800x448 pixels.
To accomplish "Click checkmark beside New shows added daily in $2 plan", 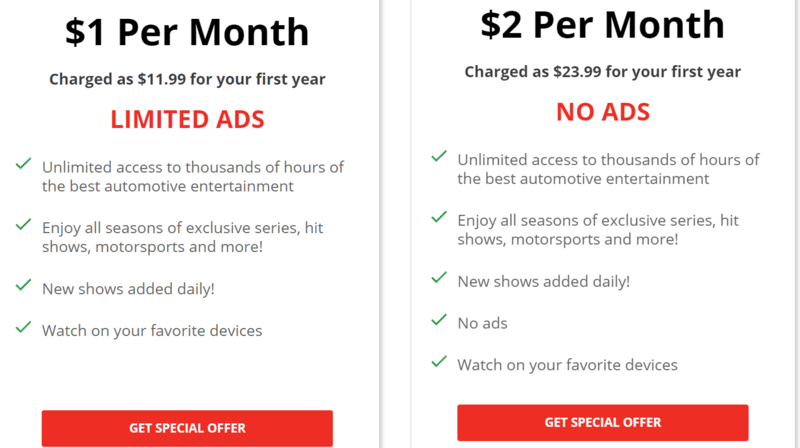I will 439,278.
